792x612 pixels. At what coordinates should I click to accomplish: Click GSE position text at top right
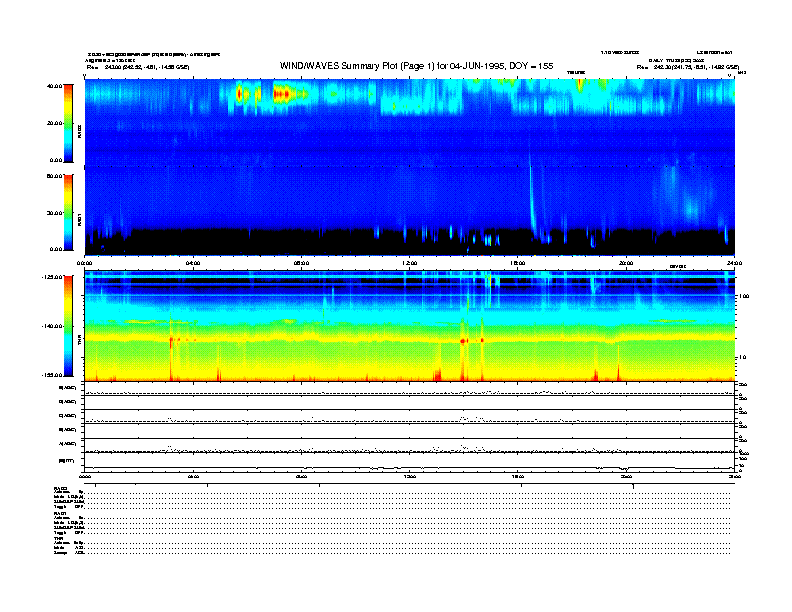coord(688,67)
